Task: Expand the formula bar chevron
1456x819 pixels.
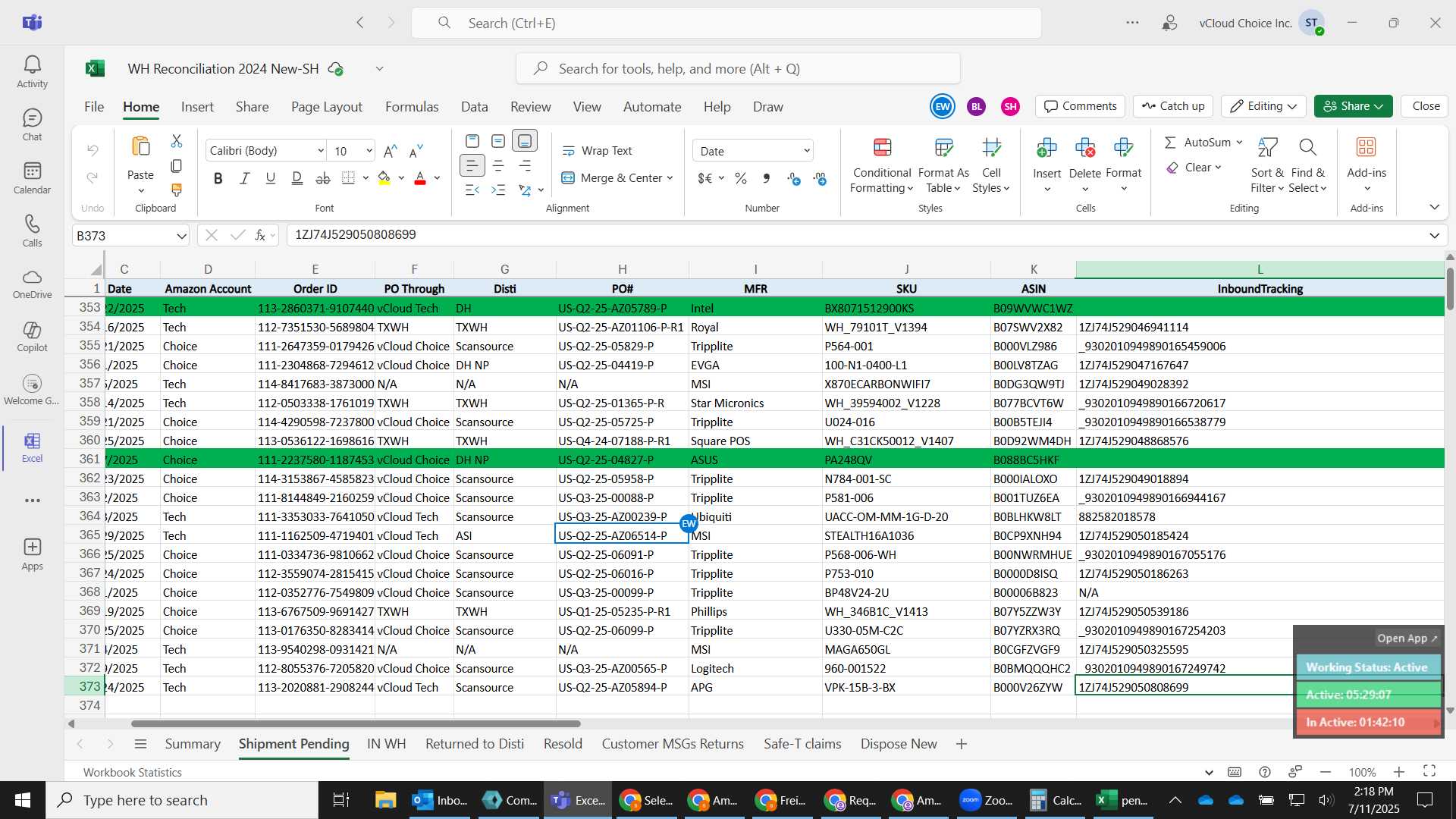Action: pyautogui.click(x=1434, y=236)
